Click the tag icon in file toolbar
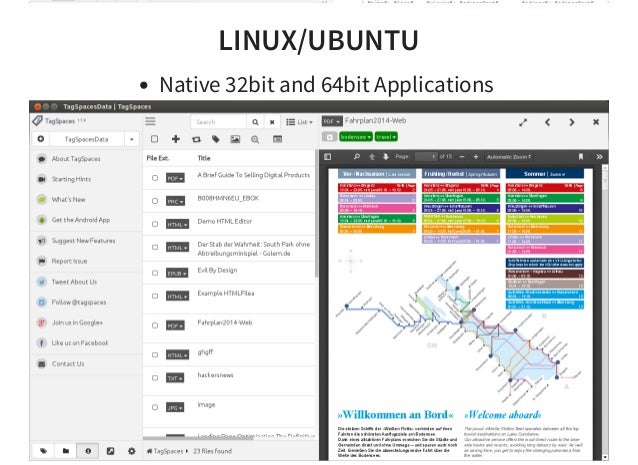This screenshot has height=465, width=638. coord(215,139)
